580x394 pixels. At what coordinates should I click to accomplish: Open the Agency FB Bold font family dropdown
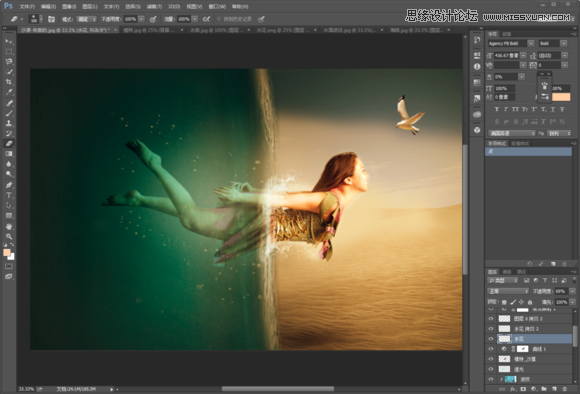[x=510, y=43]
